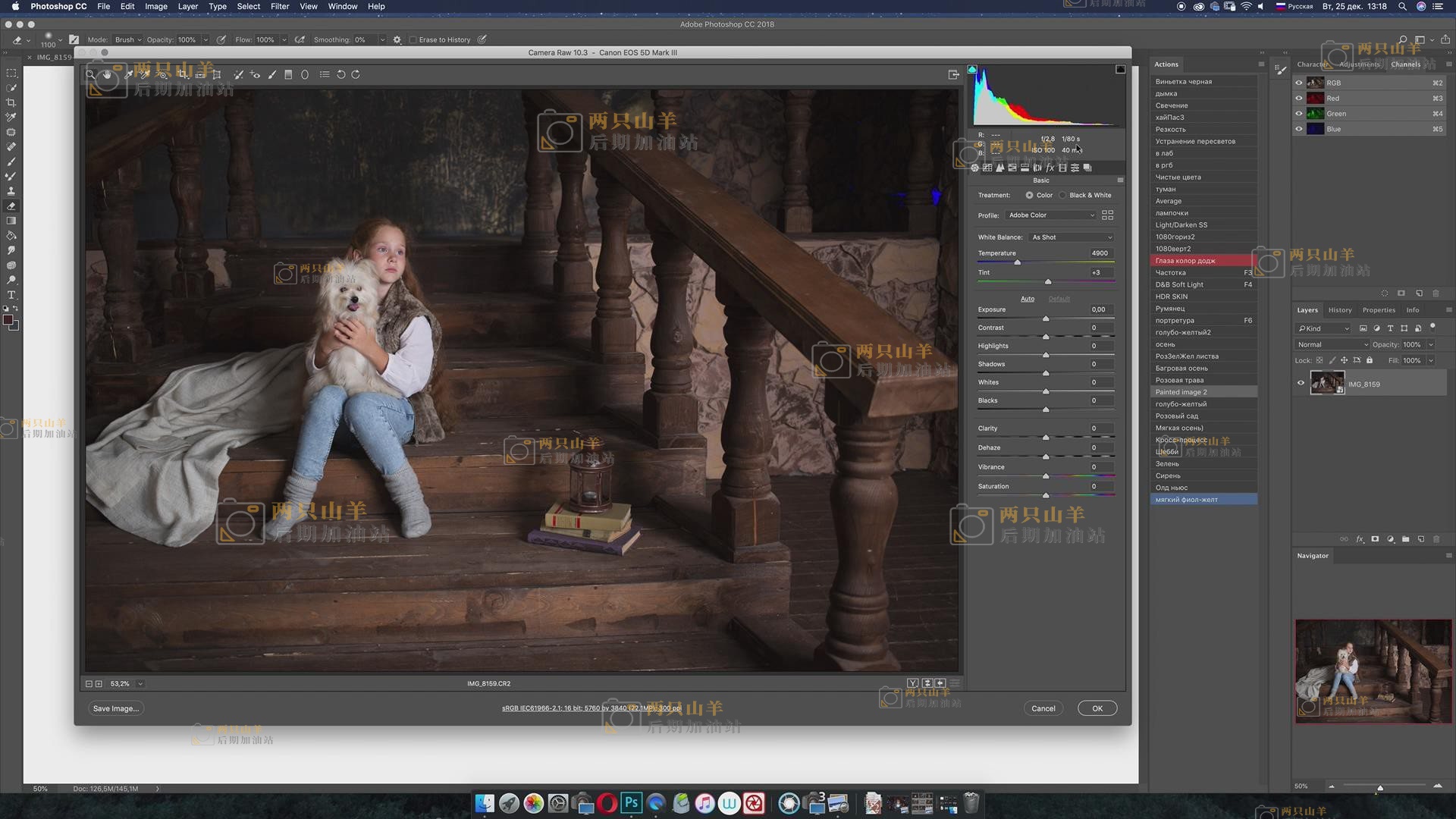The image size is (1456, 819).
Task: Open the Tone Curve panel tab
Action: tap(987, 168)
